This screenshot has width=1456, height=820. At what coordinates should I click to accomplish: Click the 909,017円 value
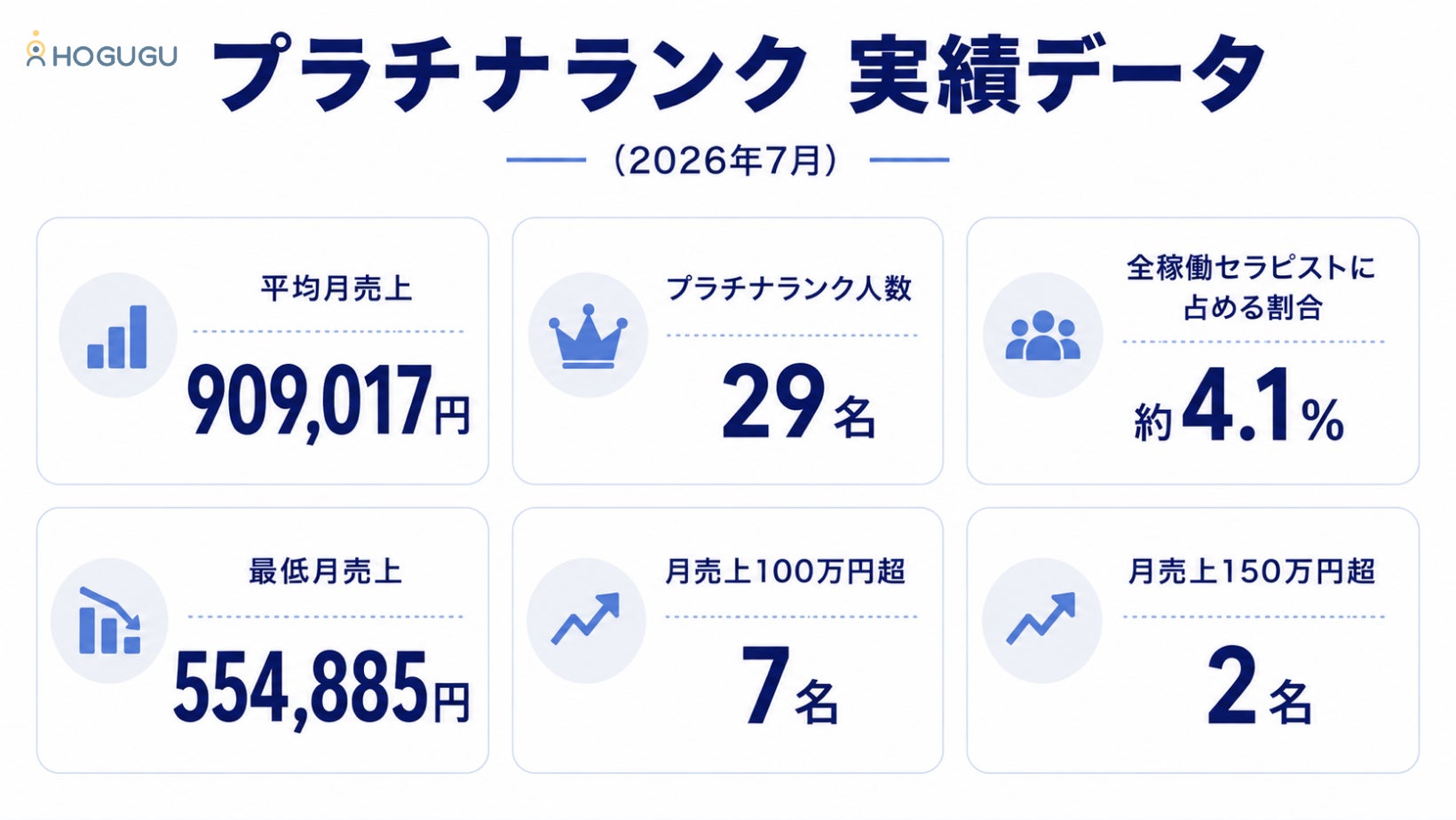(328, 402)
